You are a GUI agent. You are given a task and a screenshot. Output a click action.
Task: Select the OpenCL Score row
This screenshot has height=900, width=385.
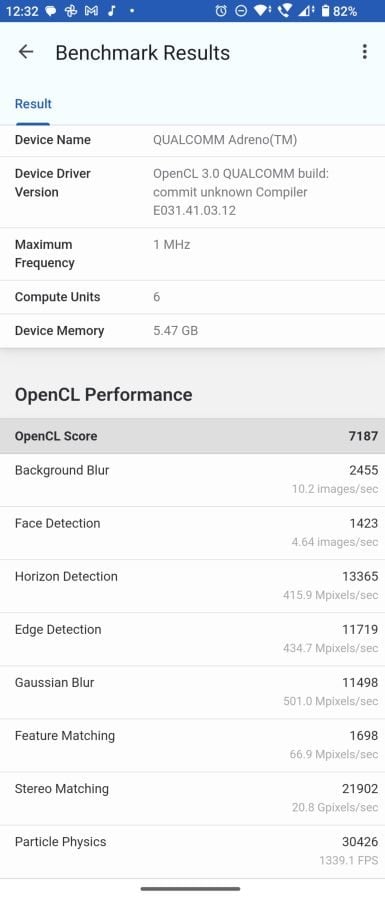click(x=192, y=436)
